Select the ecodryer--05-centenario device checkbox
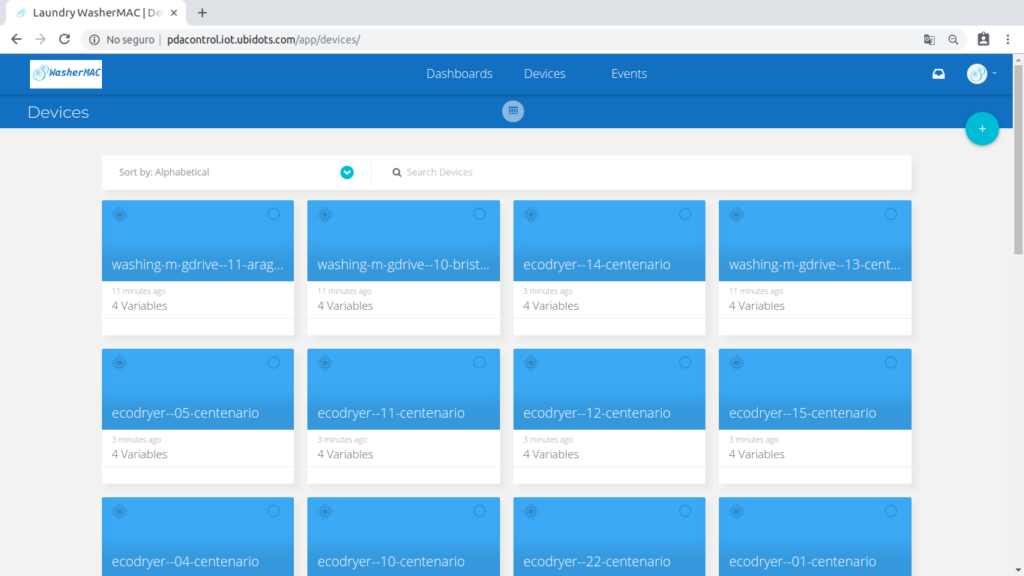The image size is (1024, 576). 274,362
